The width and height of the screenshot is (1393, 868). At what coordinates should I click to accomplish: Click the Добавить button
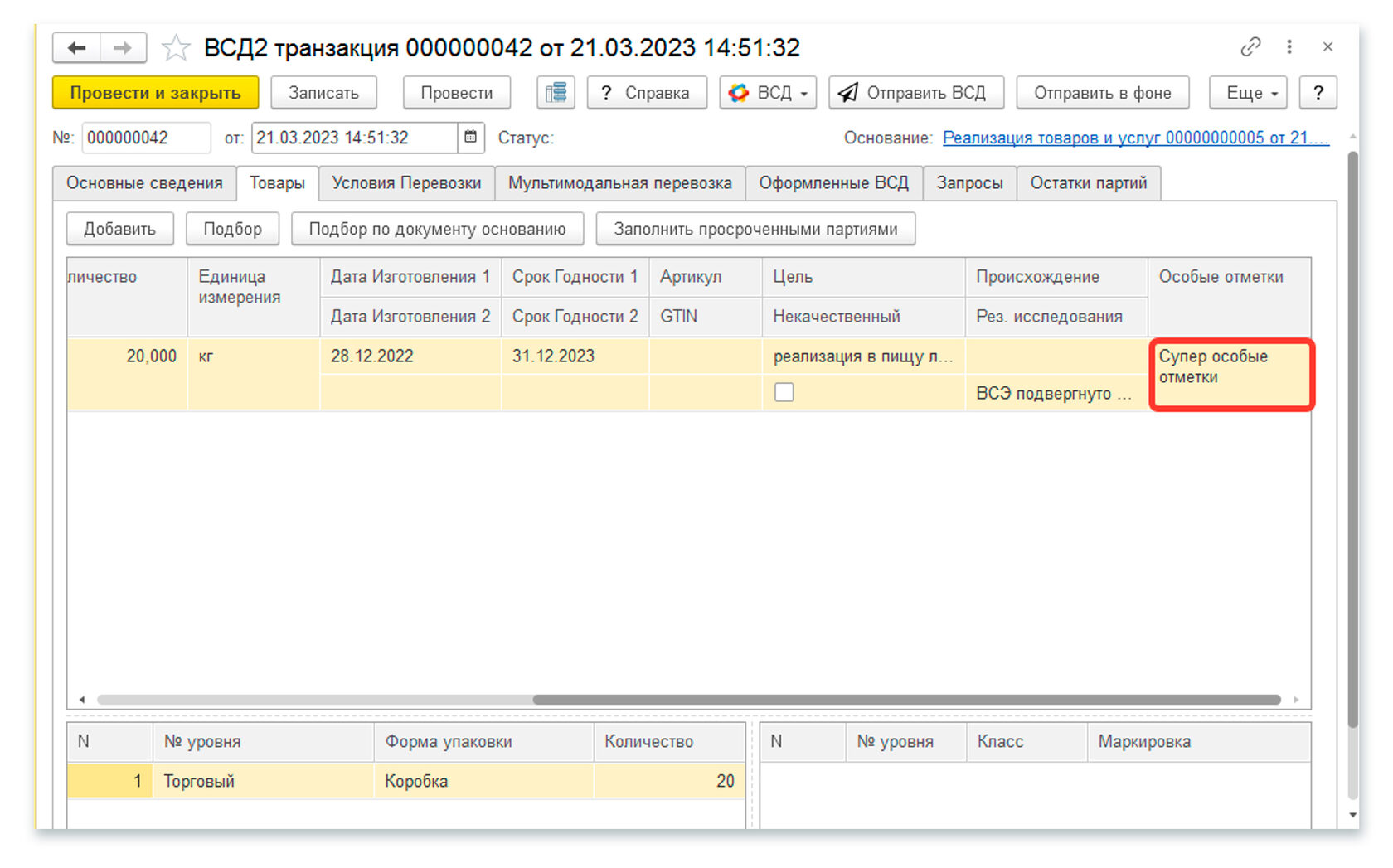pyautogui.click(x=119, y=229)
